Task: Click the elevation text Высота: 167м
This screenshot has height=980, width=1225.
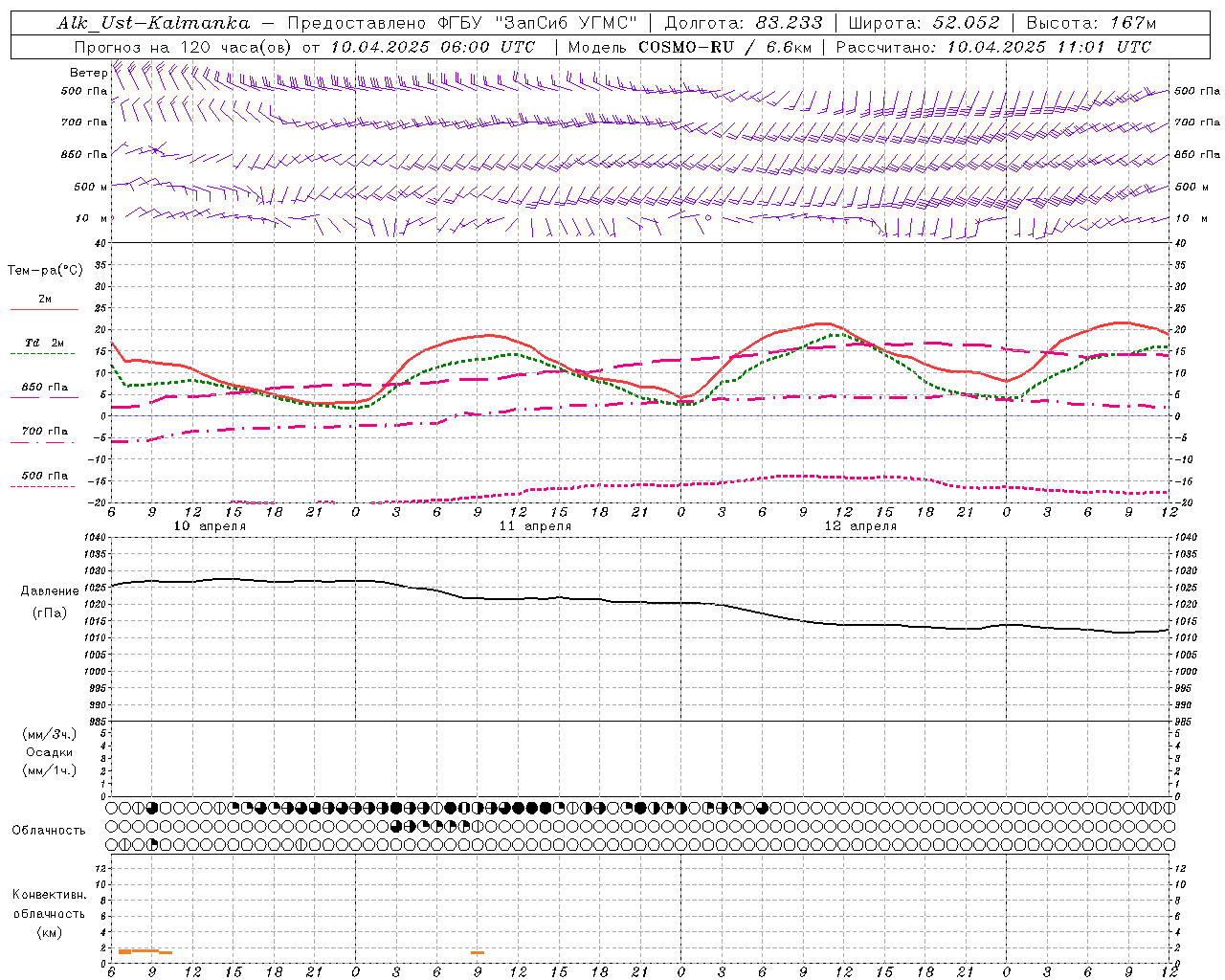Action: (x=1091, y=23)
